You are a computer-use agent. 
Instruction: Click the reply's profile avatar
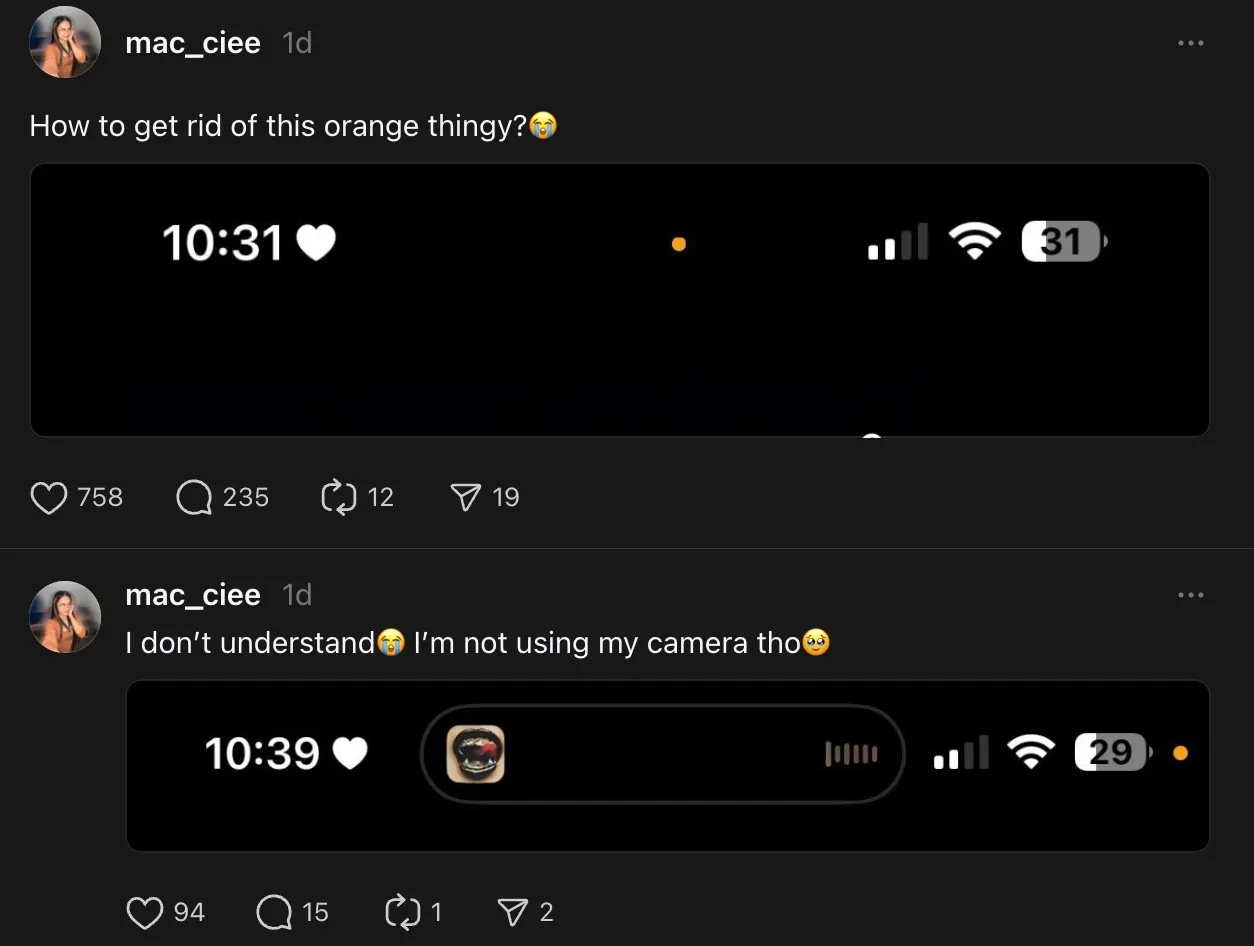pyautogui.click(x=65, y=617)
